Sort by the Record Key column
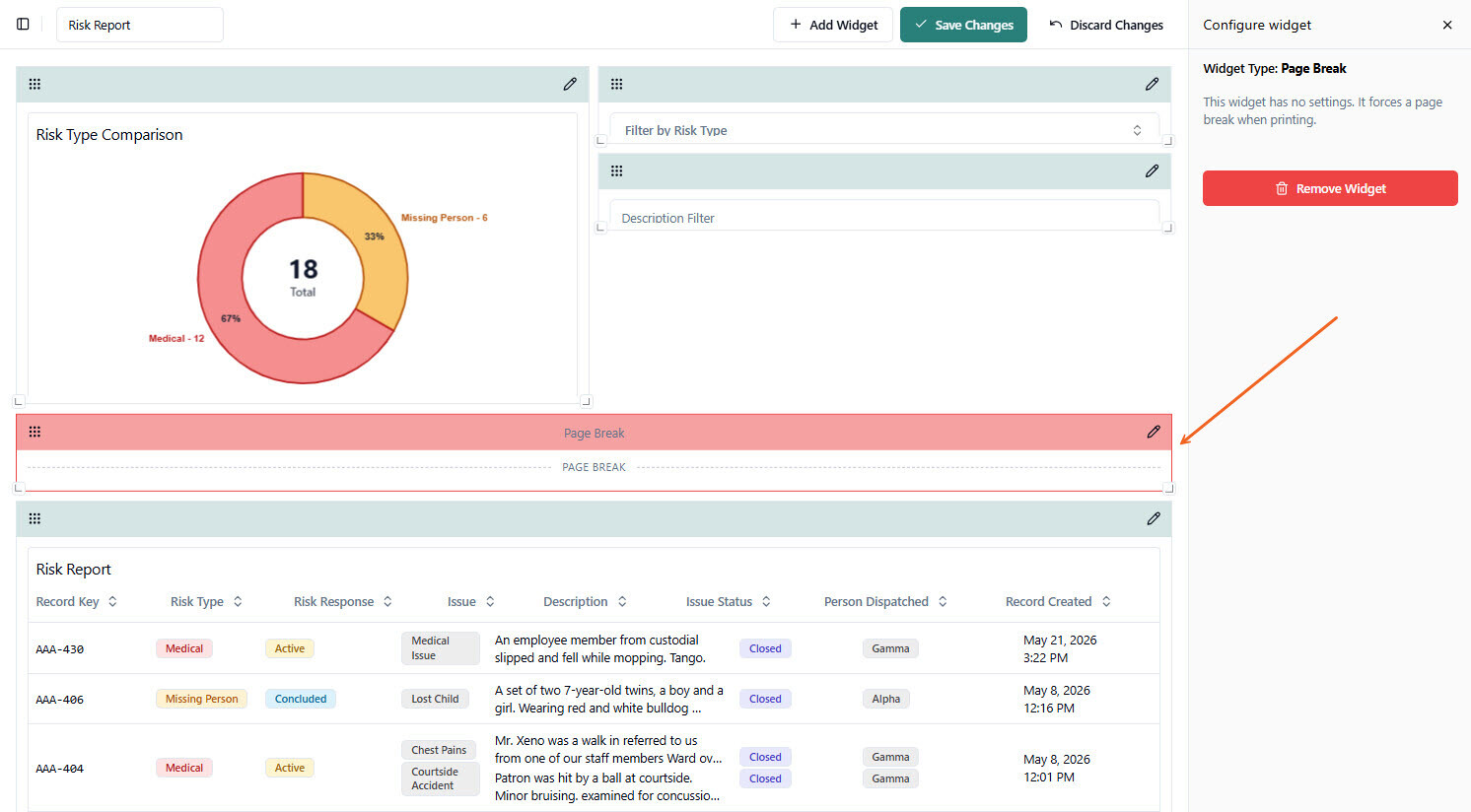Screen dimensions: 1471x812 point(76,601)
